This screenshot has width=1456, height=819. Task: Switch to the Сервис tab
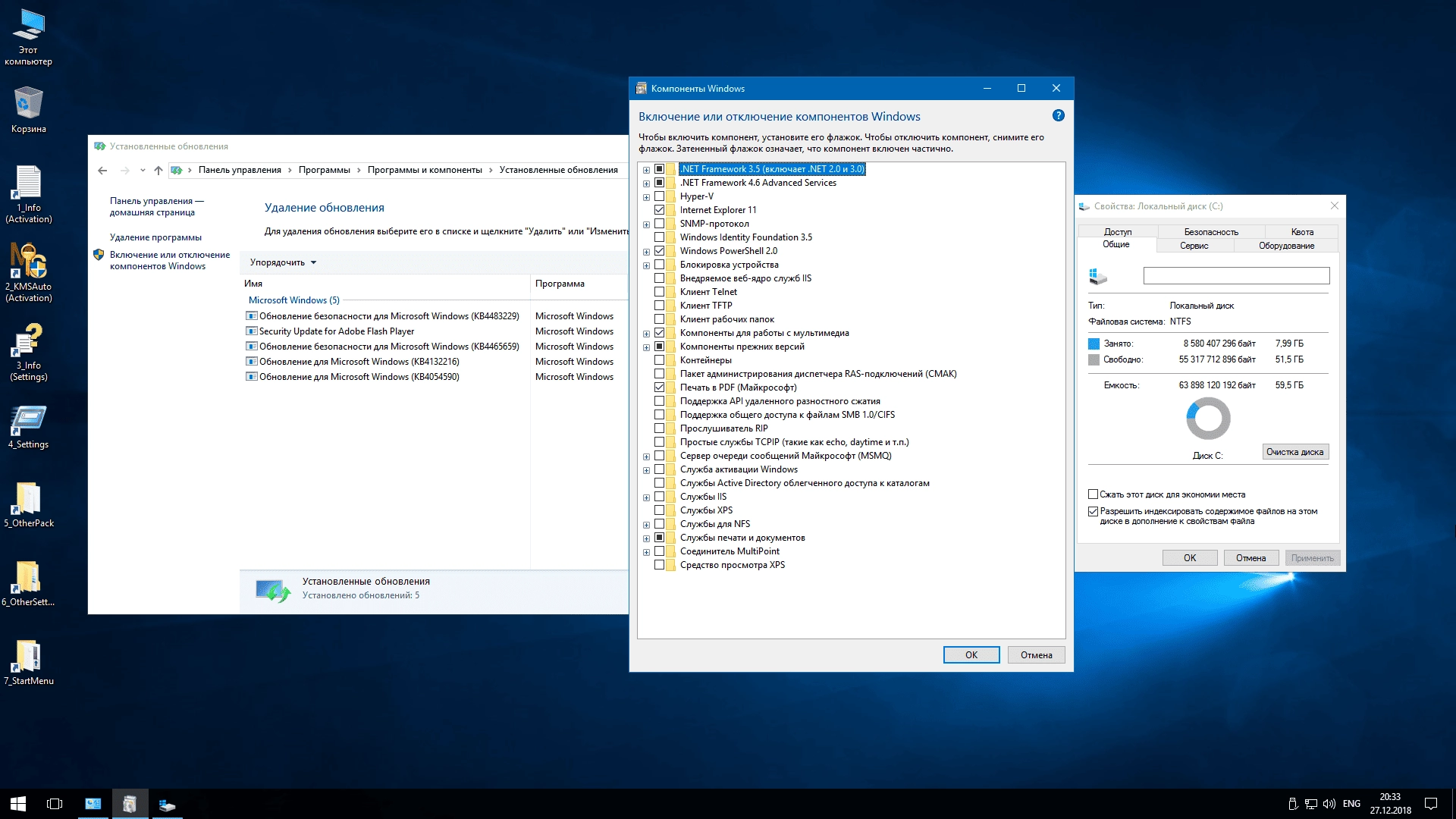pos(1194,246)
